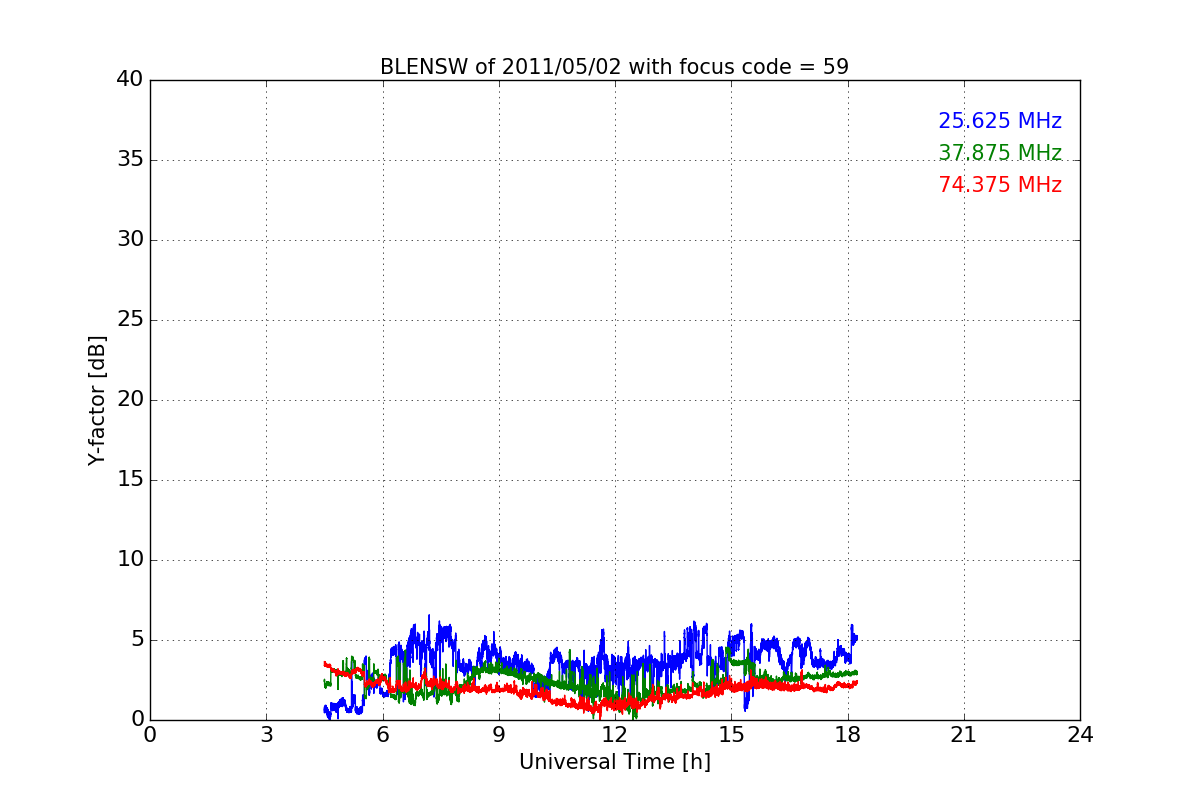Click the plot title mentioning focus code 59
The image size is (1200, 800).
(614, 67)
